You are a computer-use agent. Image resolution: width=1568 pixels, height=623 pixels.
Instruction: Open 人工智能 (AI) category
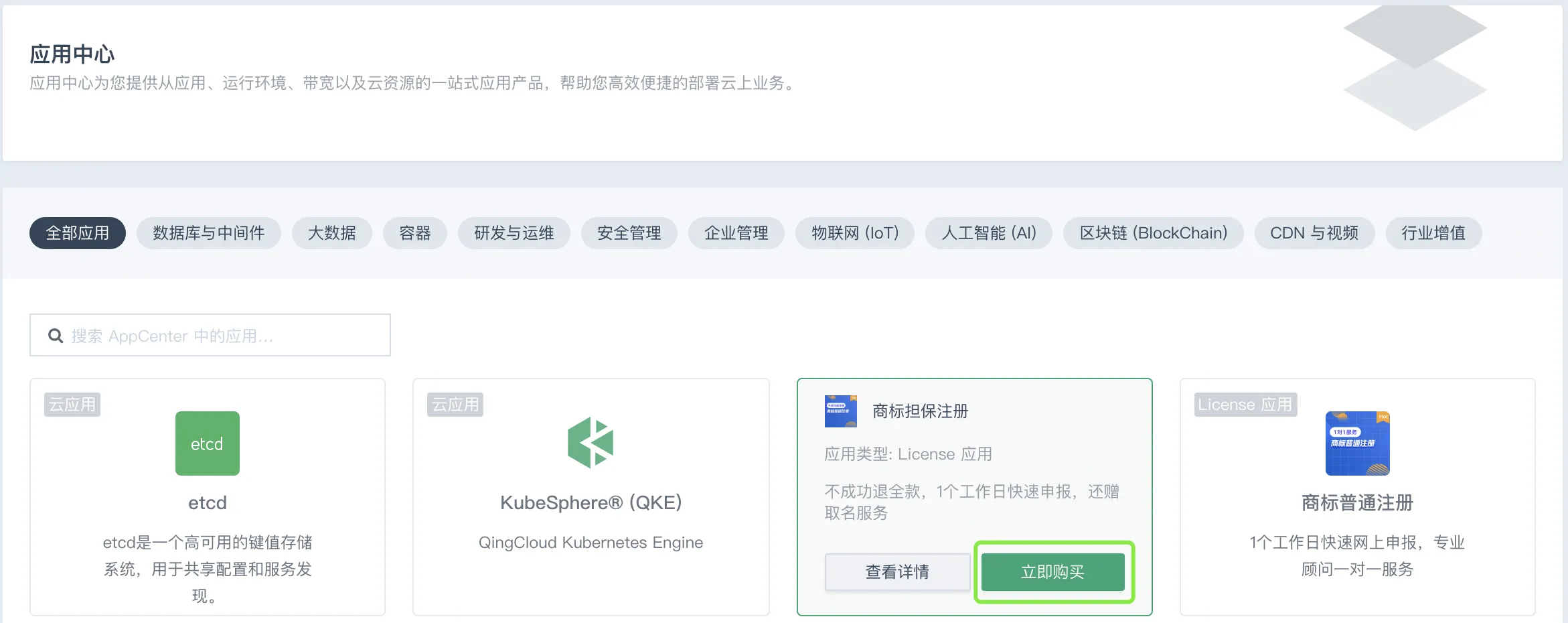click(988, 233)
